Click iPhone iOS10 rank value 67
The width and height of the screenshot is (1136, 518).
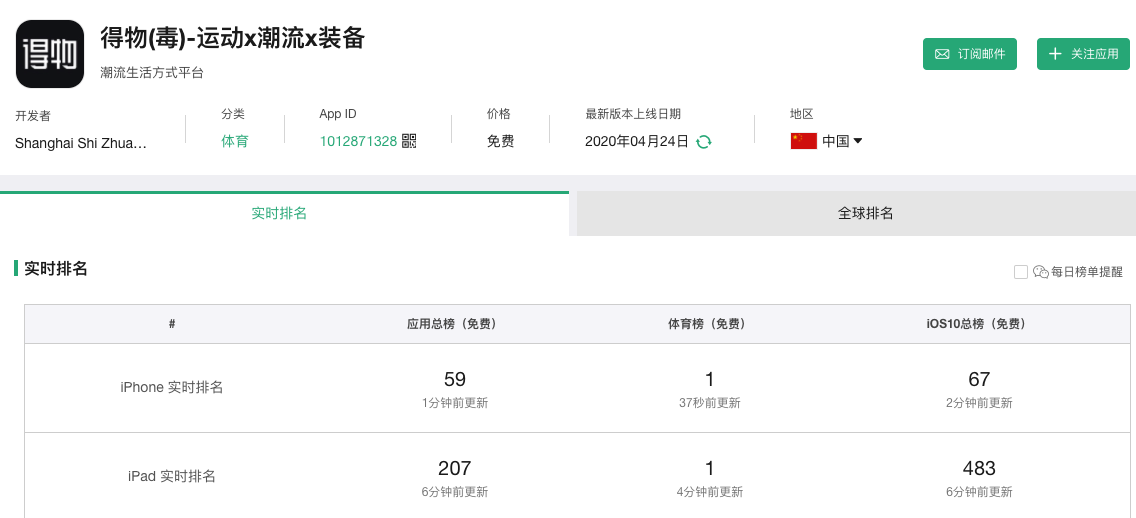(x=979, y=379)
